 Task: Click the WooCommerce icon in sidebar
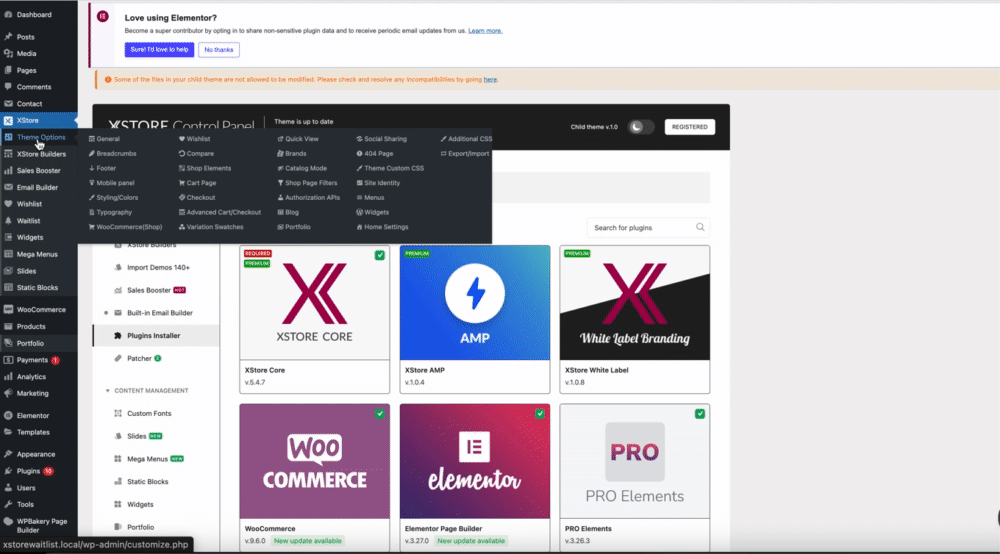point(8,309)
